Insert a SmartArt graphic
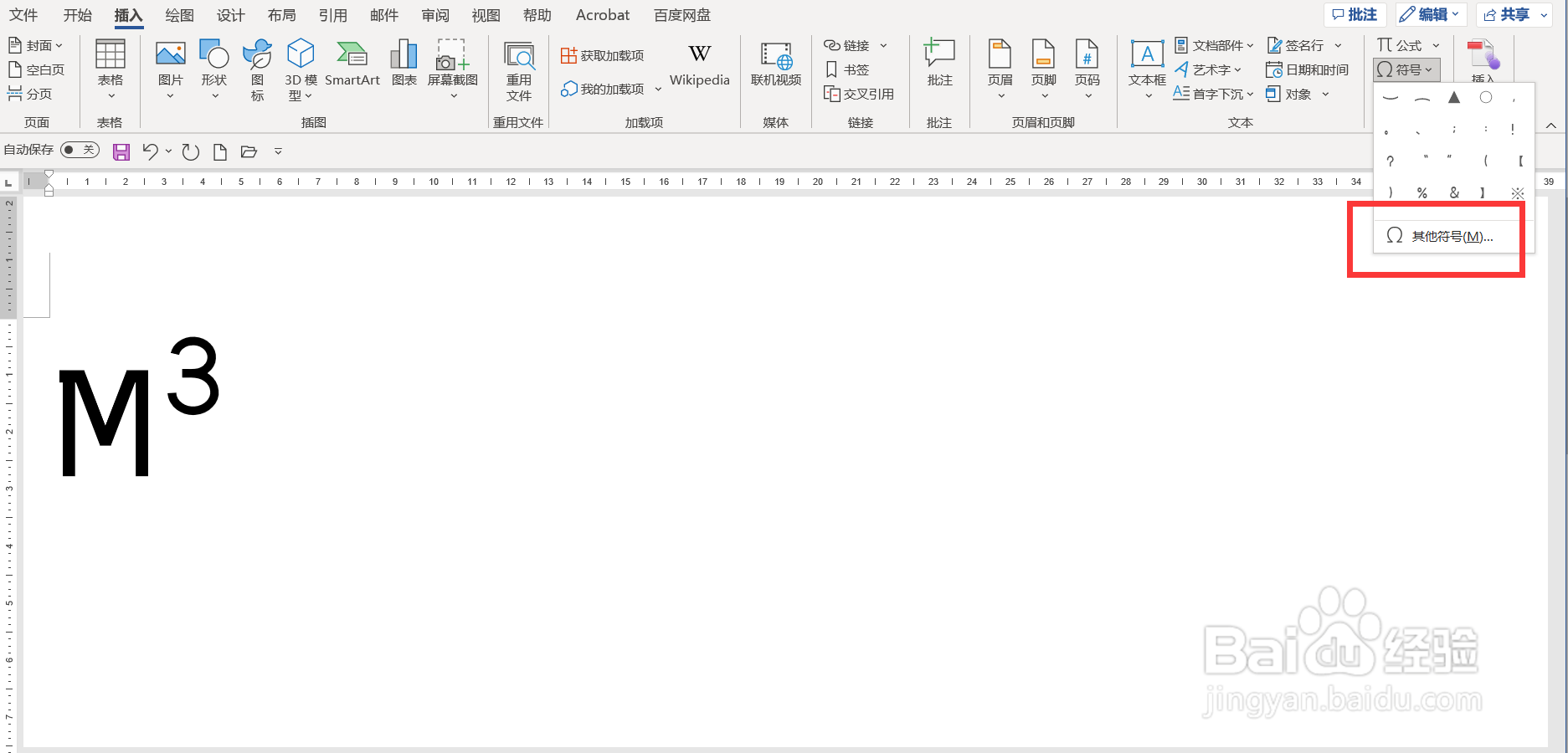1568x753 pixels. pos(352,63)
